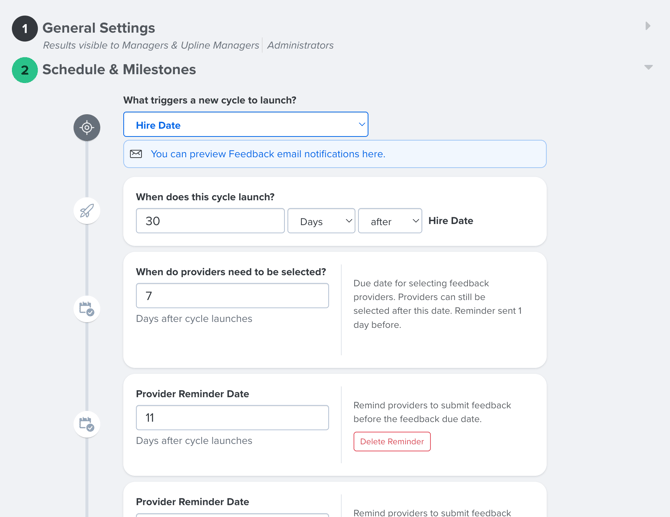This screenshot has width=670, height=517.
Task: Click the cycle launch input showing 30
Action: (210, 221)
